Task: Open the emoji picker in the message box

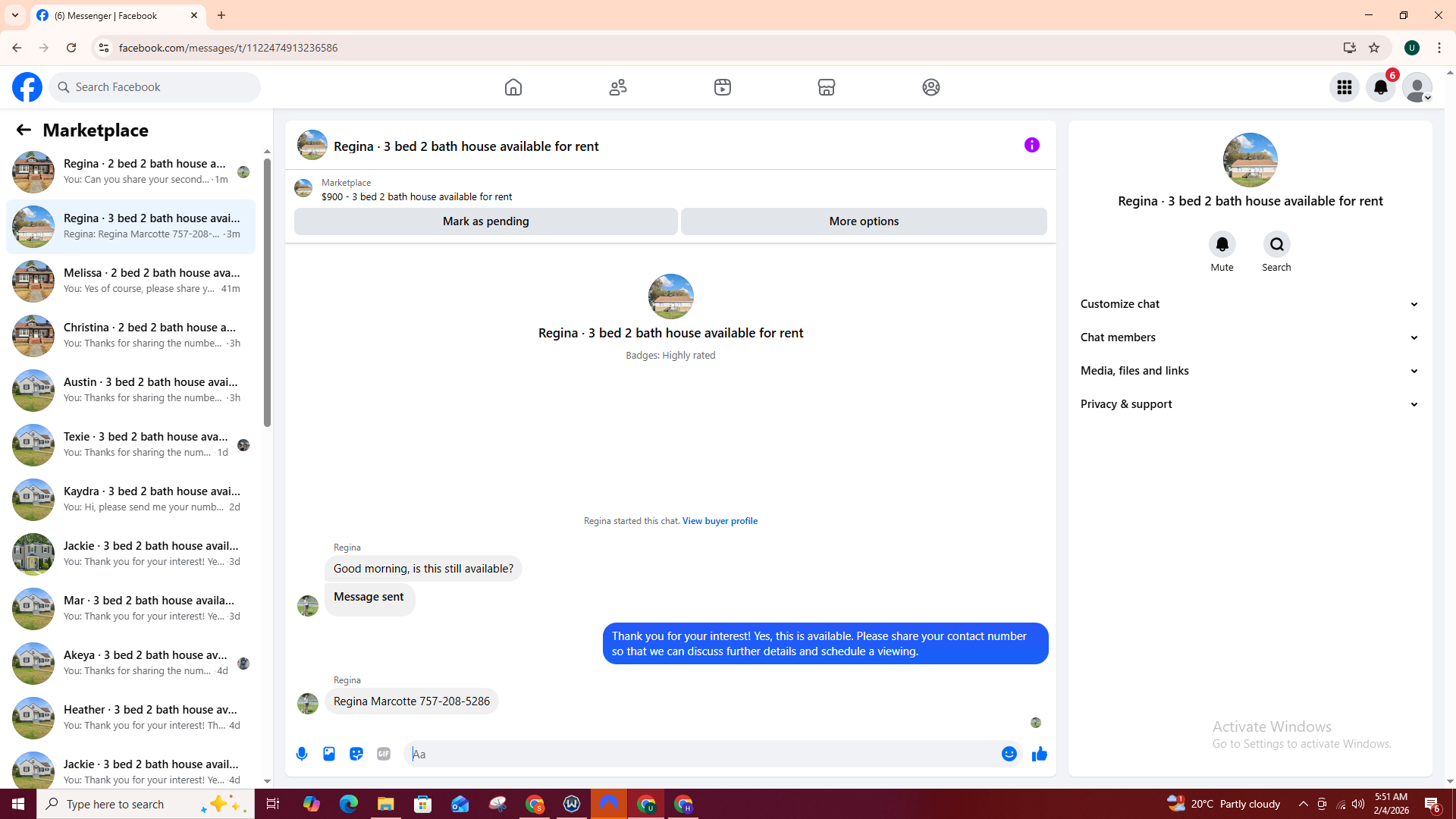Action: pos(1009,754)
